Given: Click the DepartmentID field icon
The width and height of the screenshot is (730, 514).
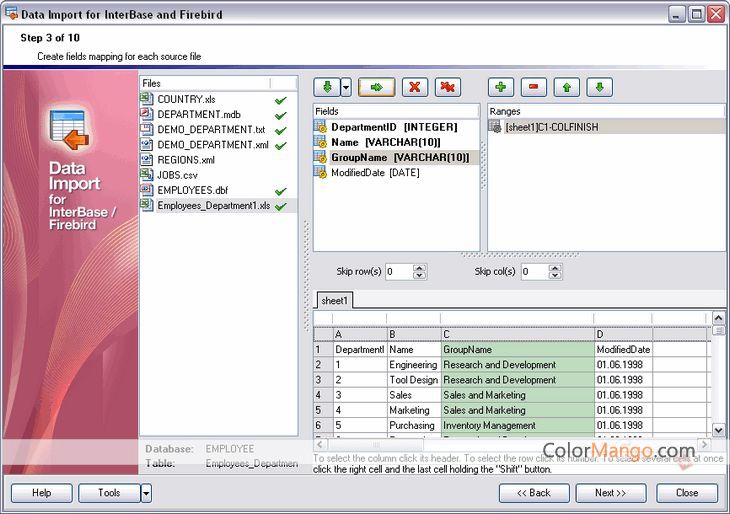Looking at the screenshot, I should 320,127.
